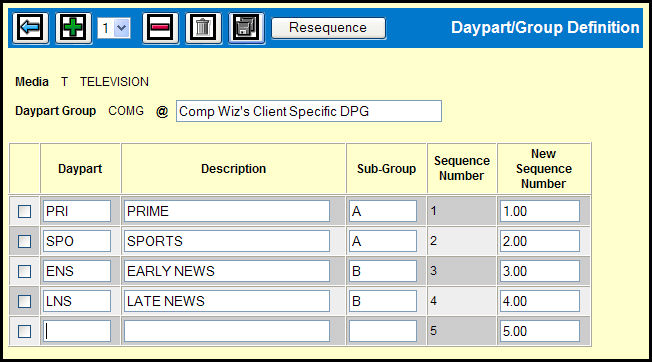652x362 pixels.
Task: Check the box for the LNS row
Action: pos(25,301)
